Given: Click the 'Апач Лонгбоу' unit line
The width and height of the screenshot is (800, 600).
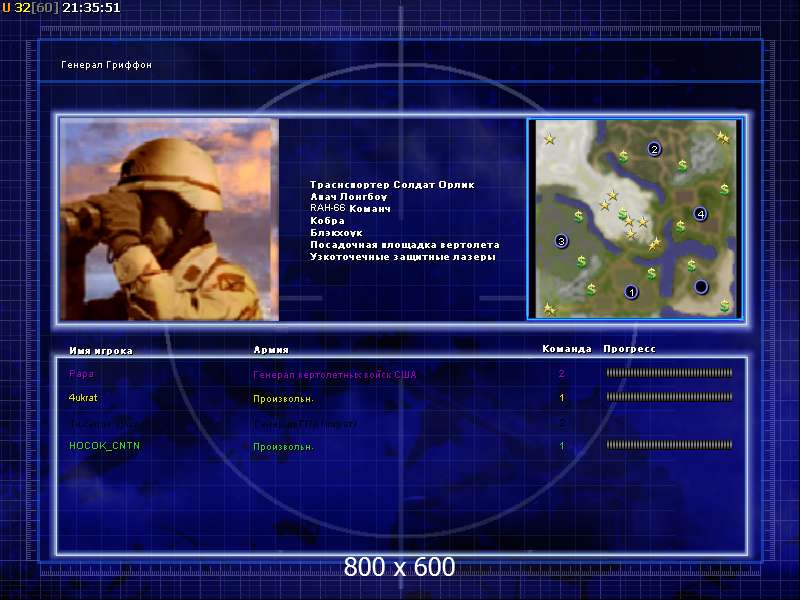Looking at the screenshot, I should [x=348, y=196].
